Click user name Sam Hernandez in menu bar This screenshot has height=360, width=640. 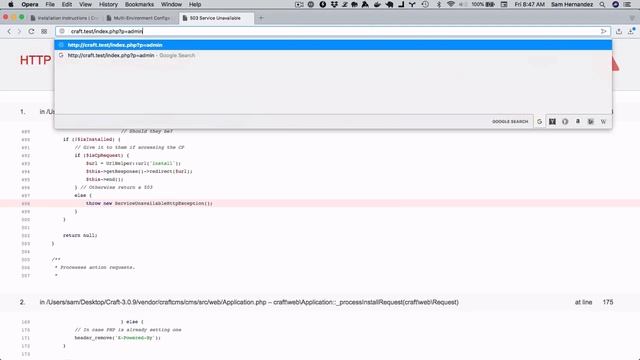click(x=572, y=4)
